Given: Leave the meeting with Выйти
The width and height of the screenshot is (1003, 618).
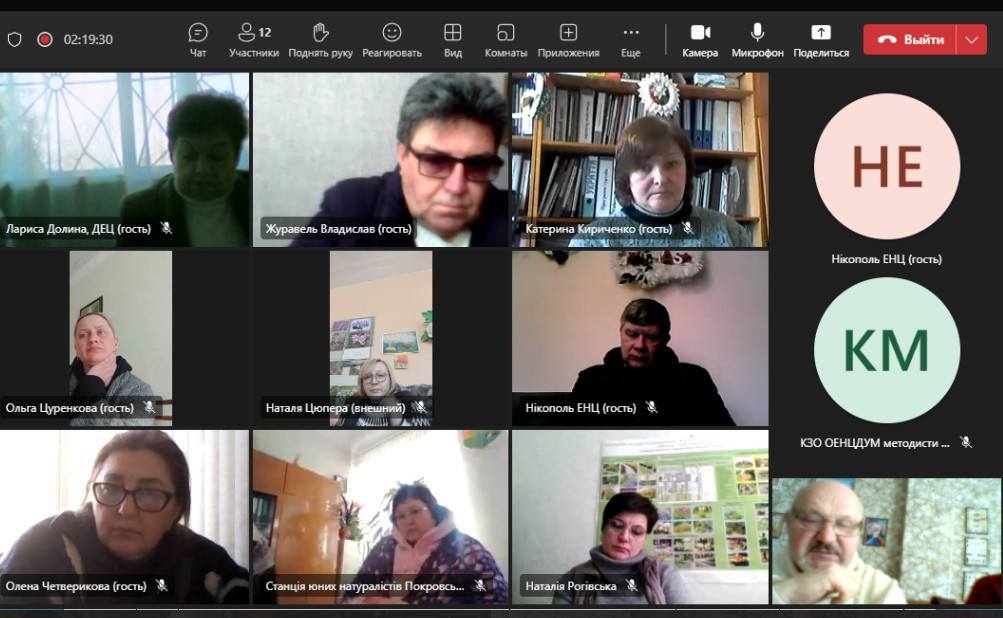Looking at the screenshot, I should [x=910, y=39].
